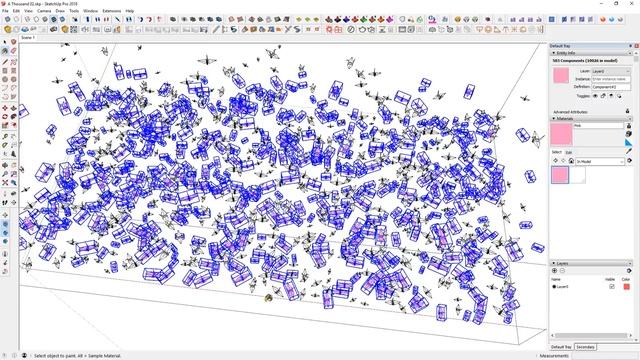Select the Circle drawing tool

pyautogui.click(x=5, y=80)
